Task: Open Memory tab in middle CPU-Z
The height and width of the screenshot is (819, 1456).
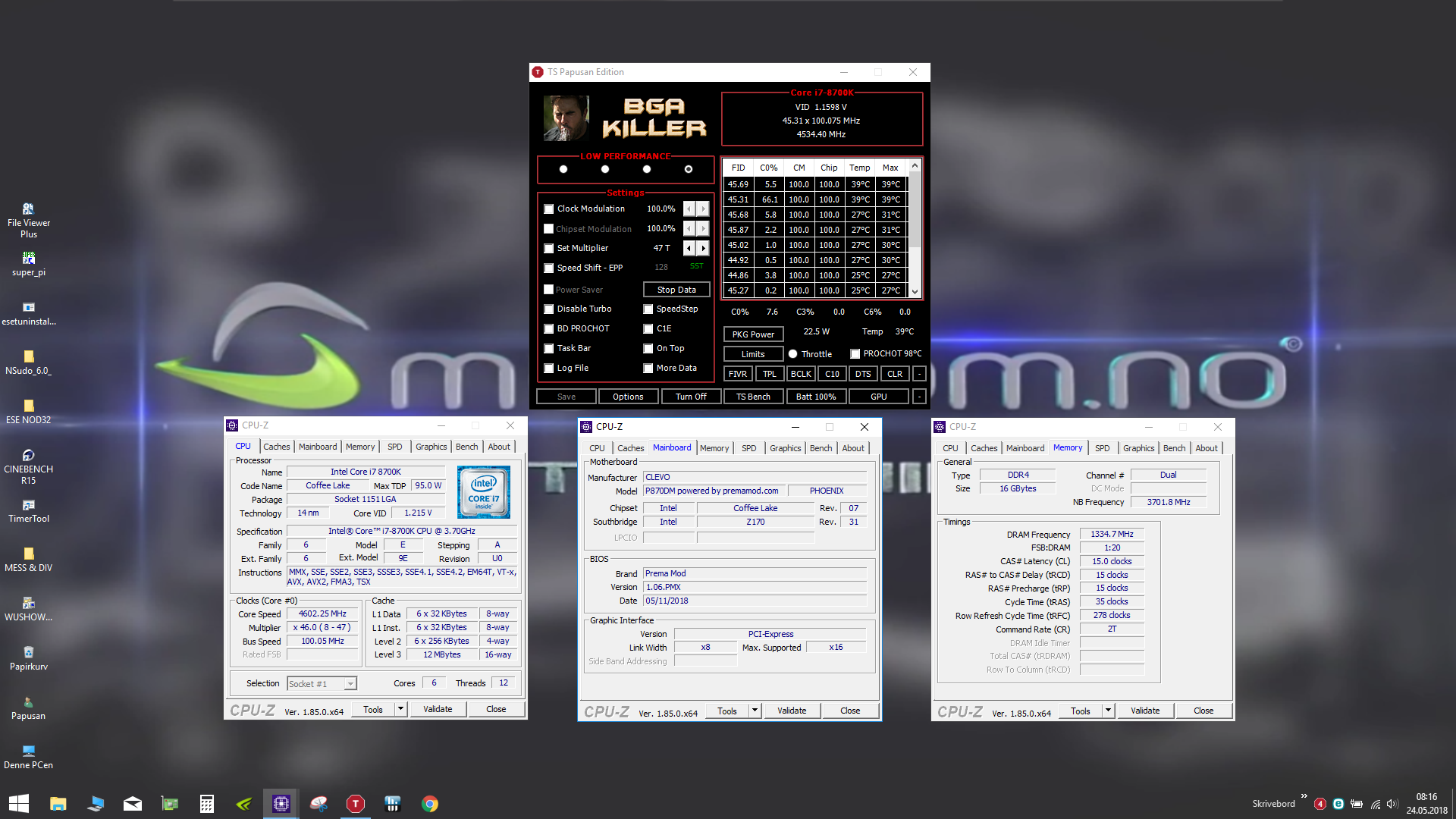Action: (714, 448)
